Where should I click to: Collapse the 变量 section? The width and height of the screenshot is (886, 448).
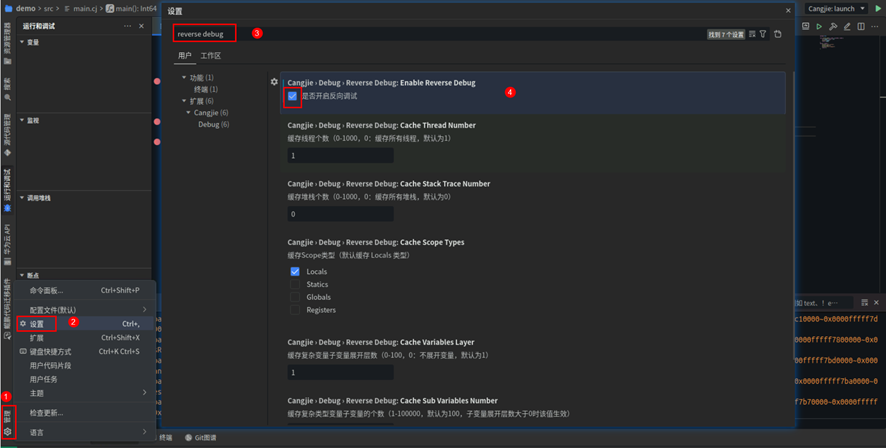[x=22, y=42]
